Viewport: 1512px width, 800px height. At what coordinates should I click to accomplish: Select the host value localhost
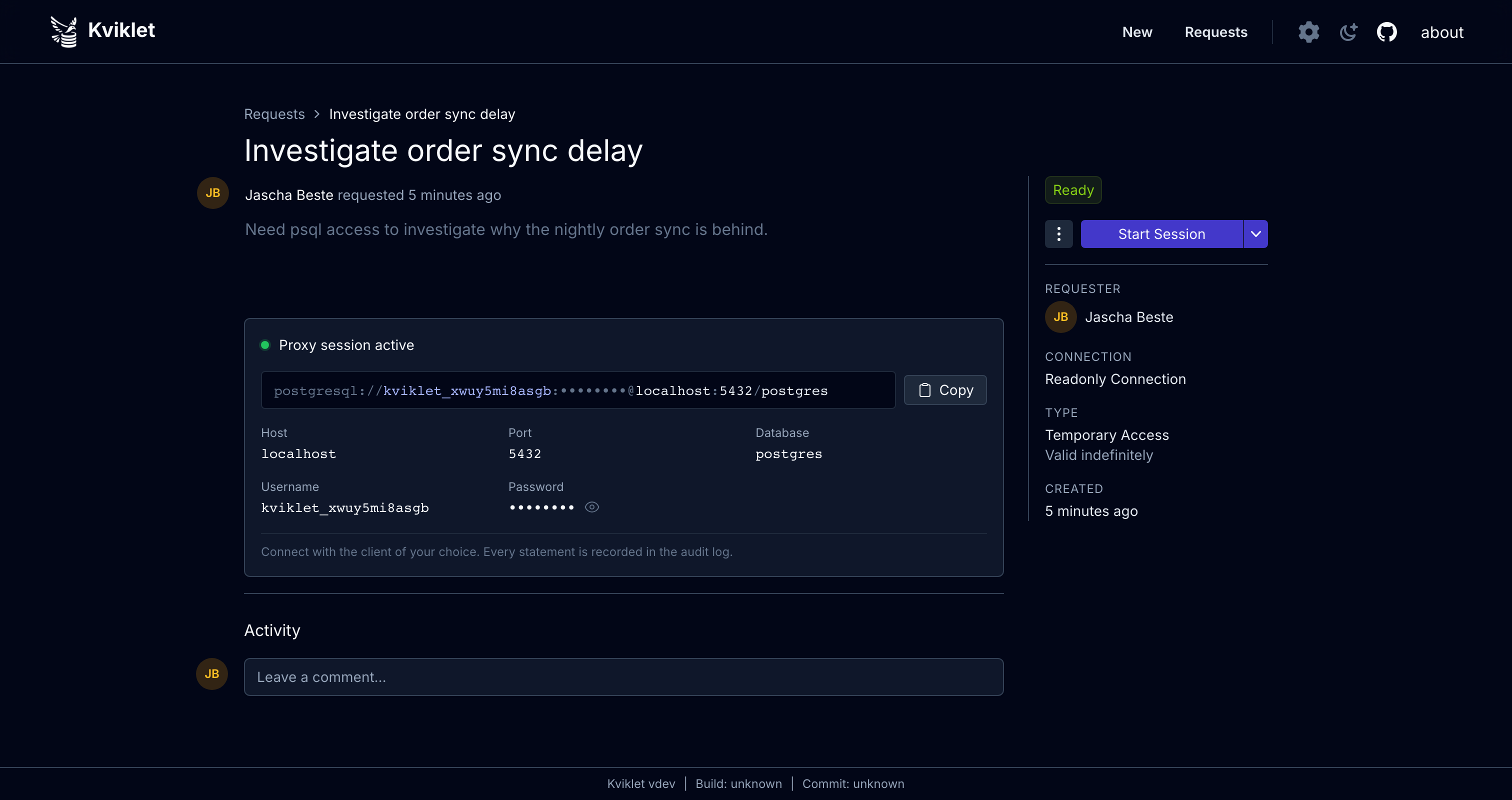point(298,453)
